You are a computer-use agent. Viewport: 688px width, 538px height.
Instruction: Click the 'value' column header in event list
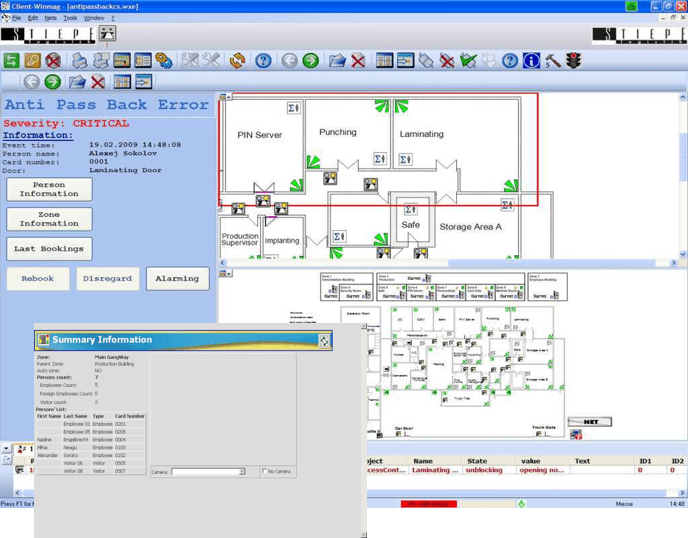(x=530, y=461)
